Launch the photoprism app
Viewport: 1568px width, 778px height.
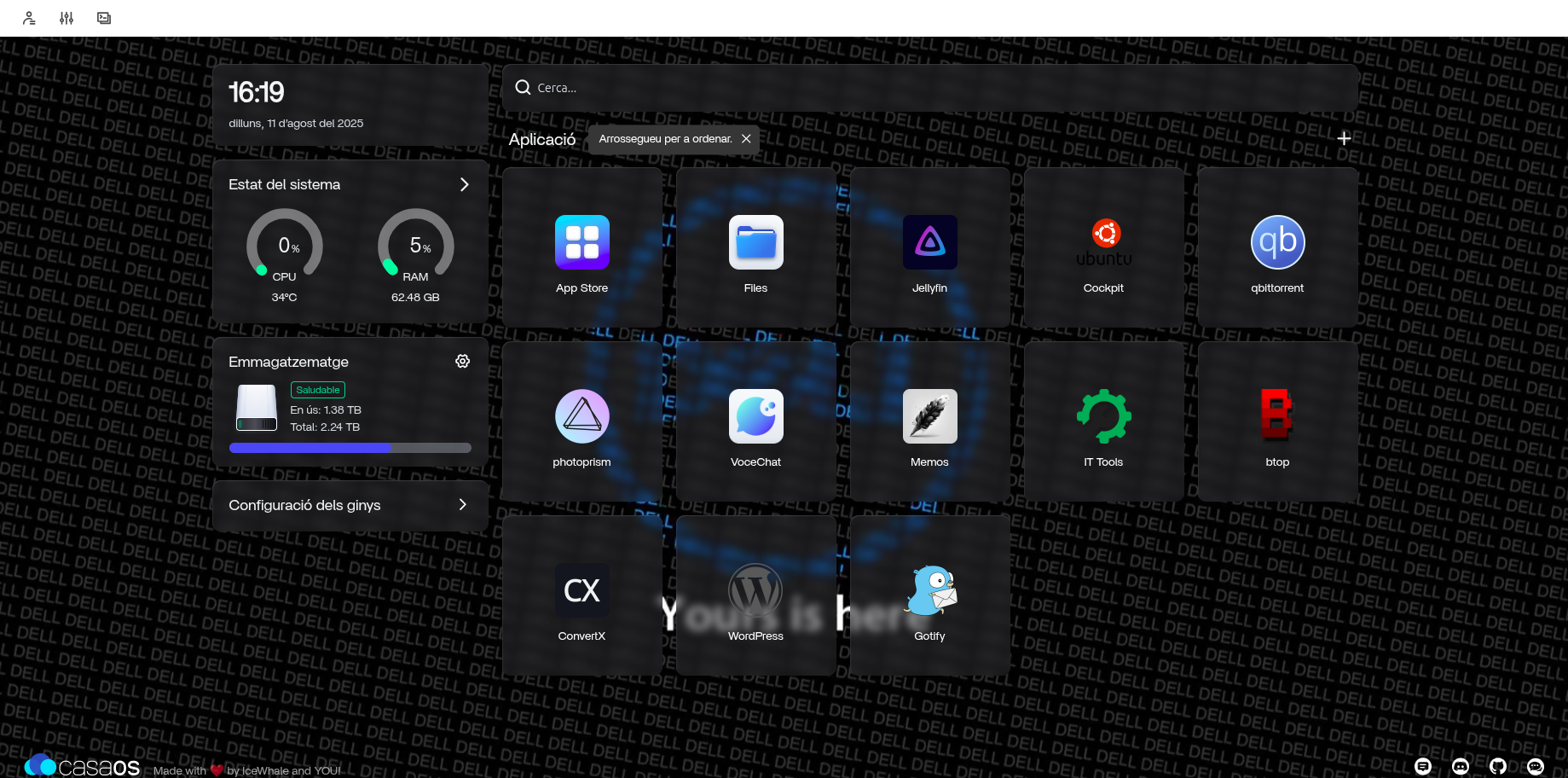point(581,417)
